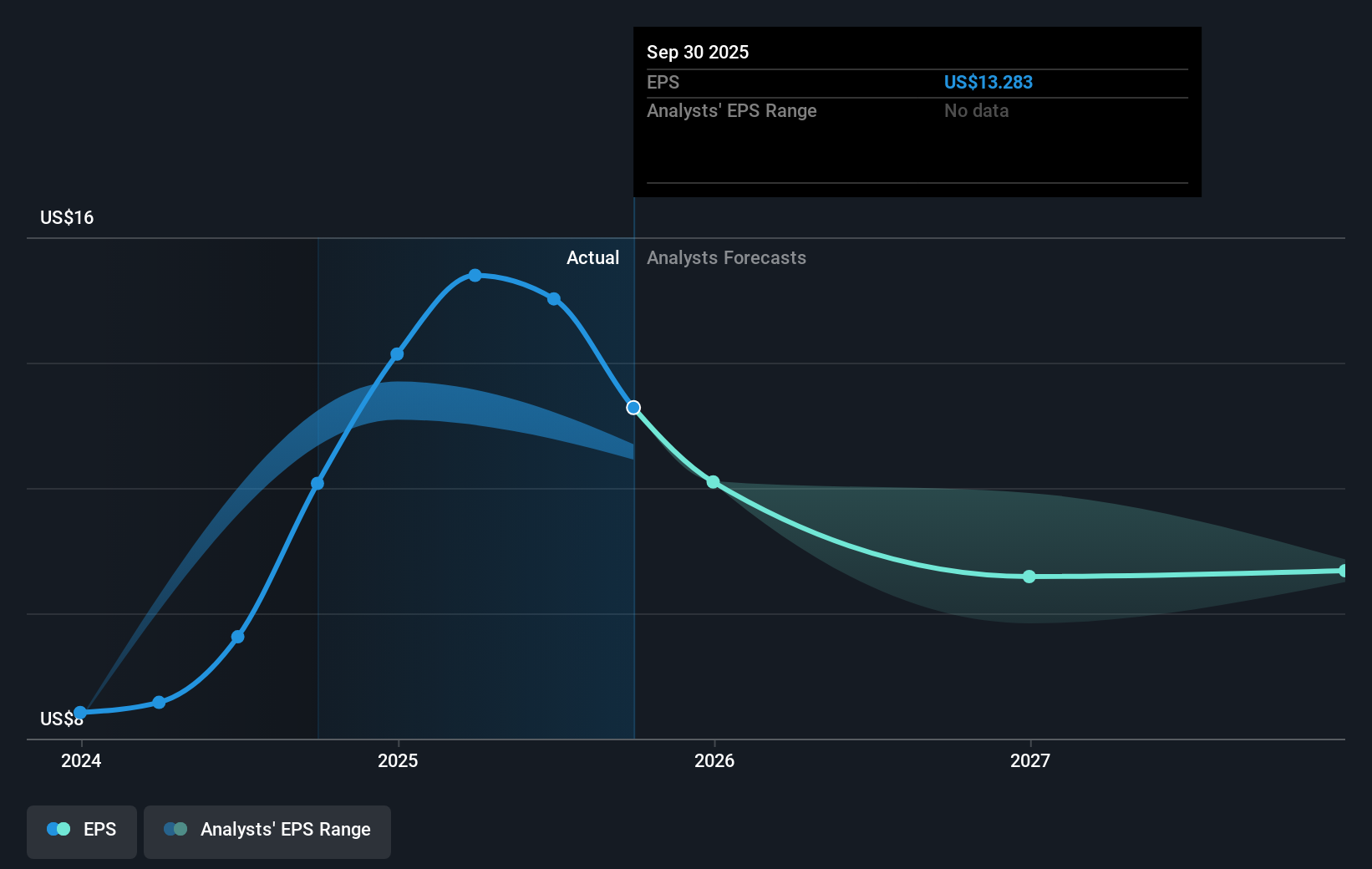Click the blue EPS legend dot icon

click(x=58, y=829)
